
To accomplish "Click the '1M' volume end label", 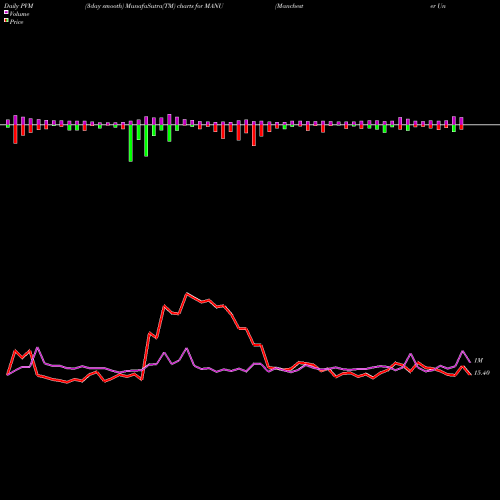I will click(x=478, y=360).
